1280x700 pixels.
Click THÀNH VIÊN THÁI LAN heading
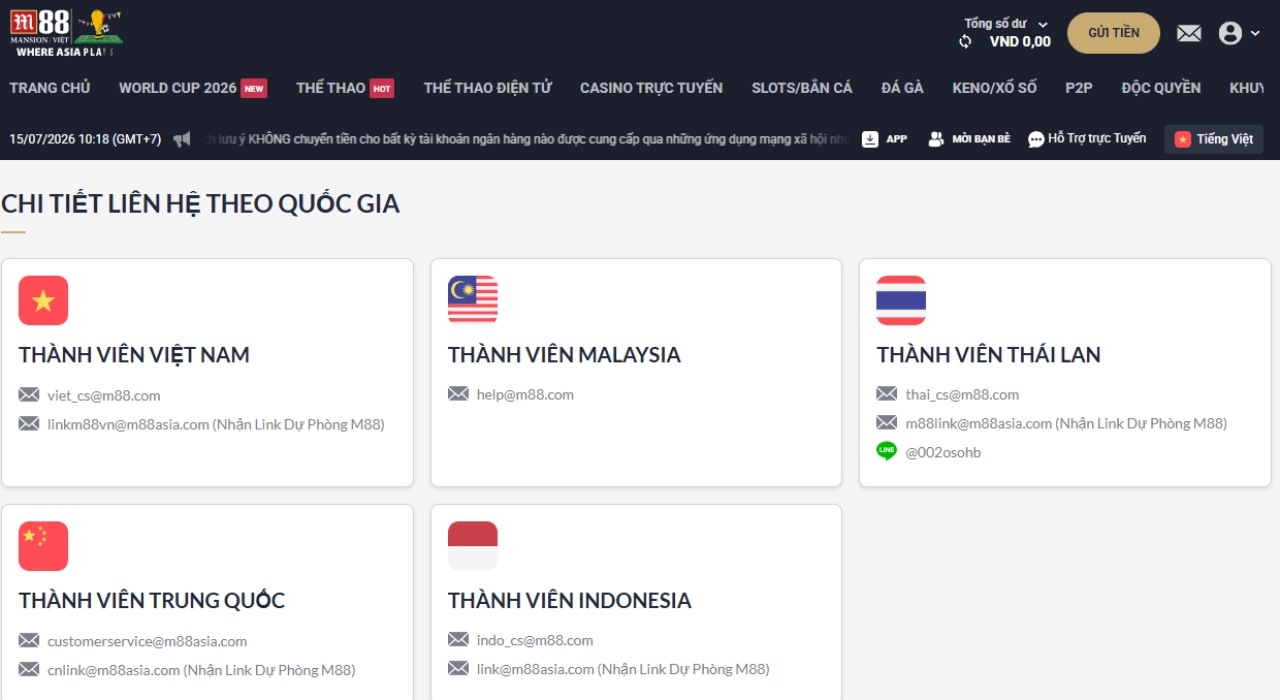tap(989, 355)
